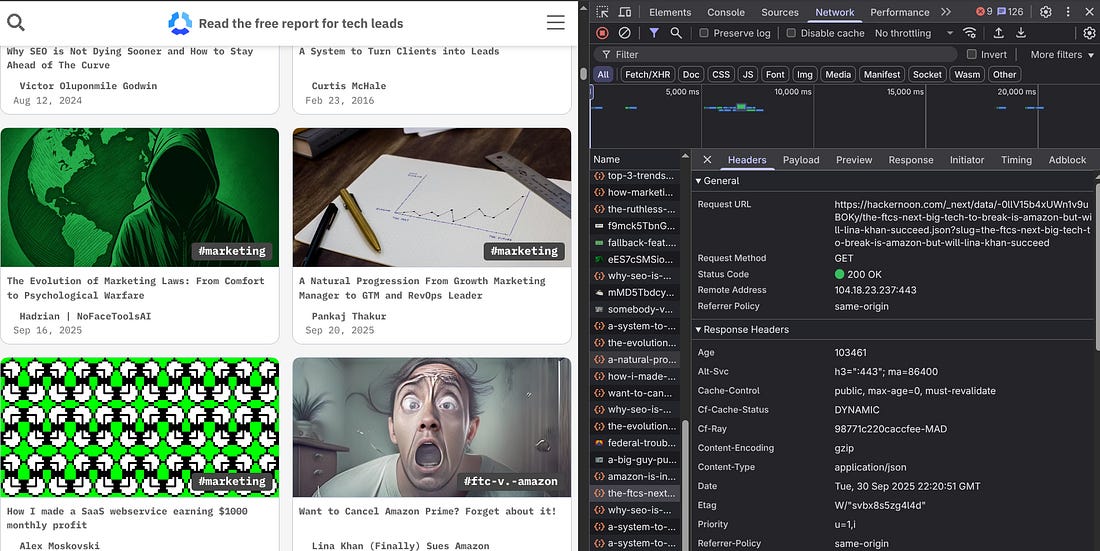
Task: Open the three-dot DevTools customize menu
Action: click(x=1068, y=12)
